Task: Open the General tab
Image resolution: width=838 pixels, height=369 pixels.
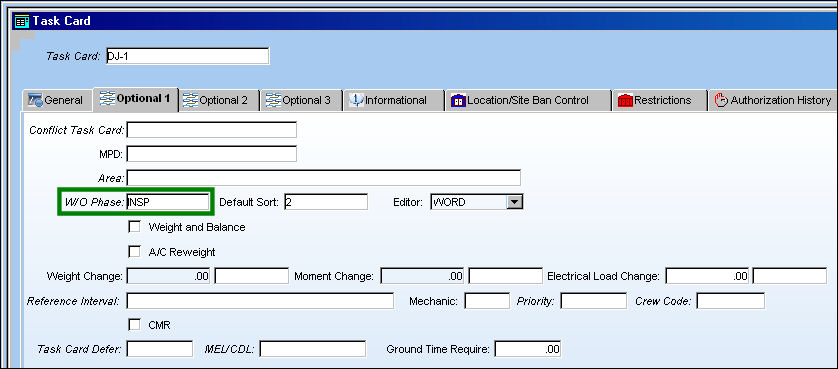Action: coord(57,100)
